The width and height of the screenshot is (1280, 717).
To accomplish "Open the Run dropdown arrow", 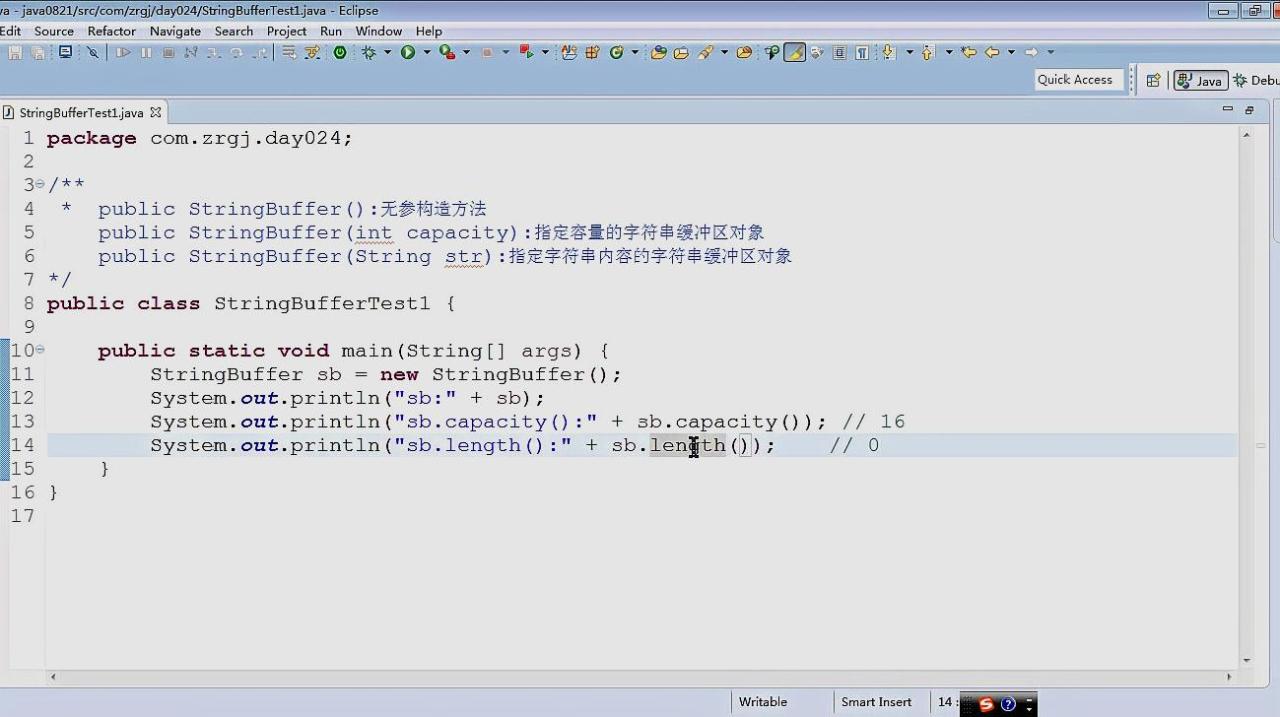I will pos(427,52).
